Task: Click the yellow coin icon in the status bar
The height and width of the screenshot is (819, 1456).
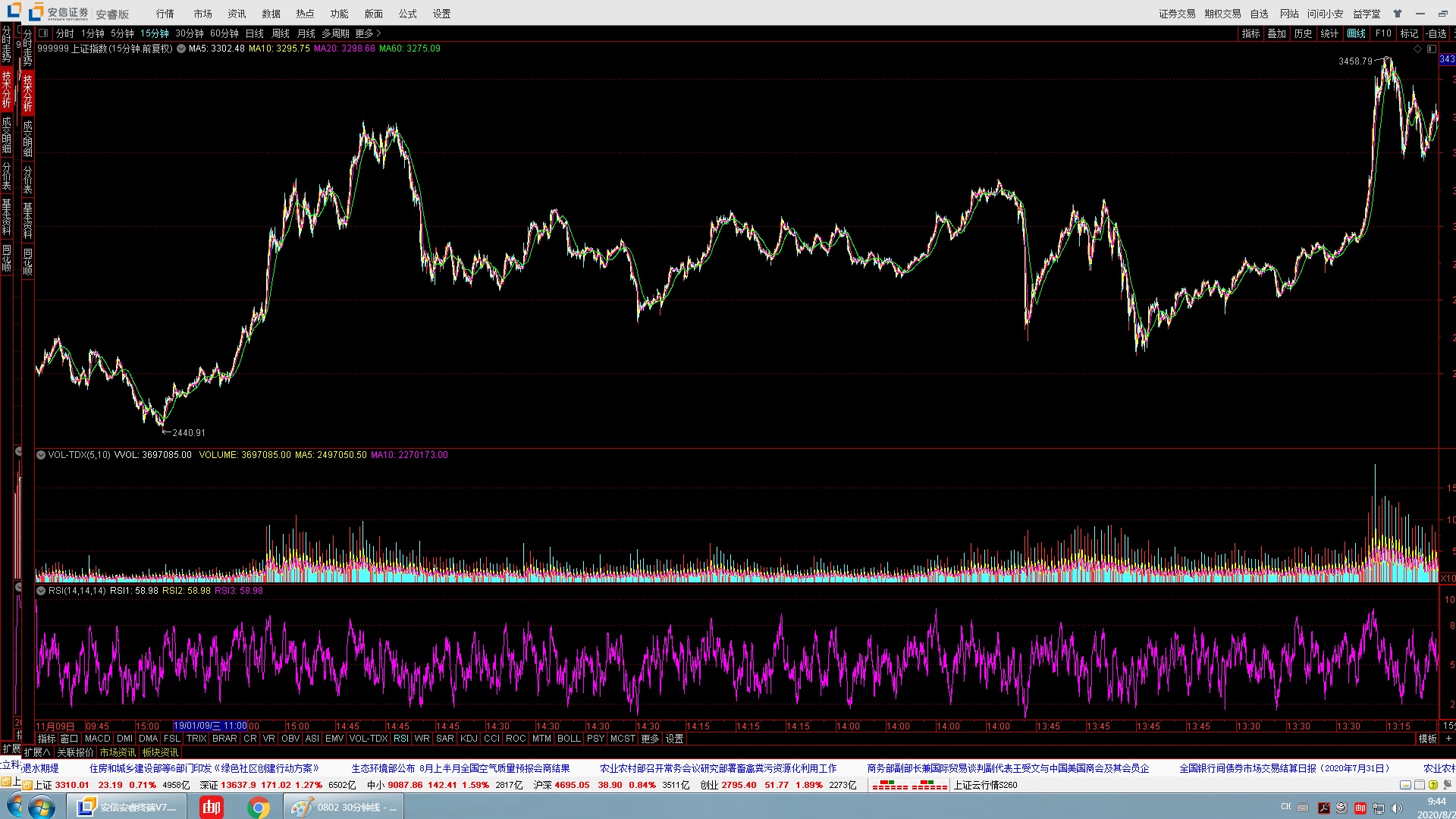Action: (1433, 785)
